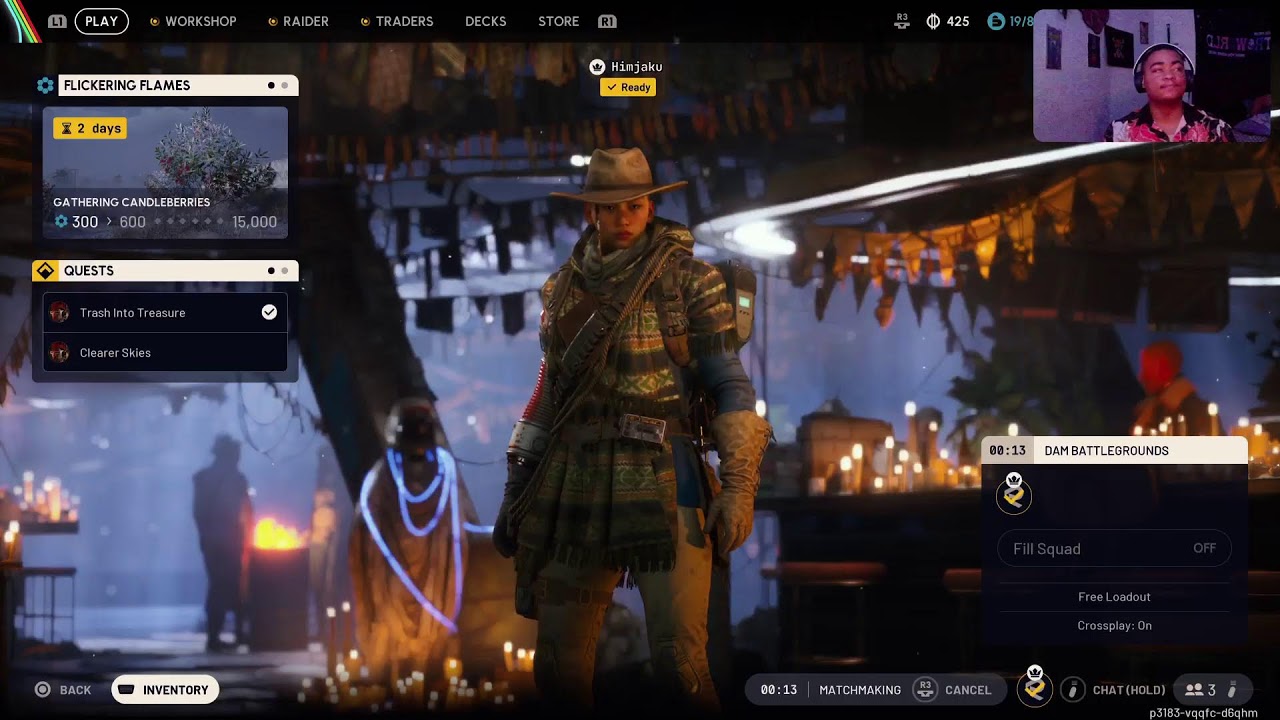Click the Back circle button icon
The width and height of the screenshot is (1280, 720).
click(43, 690)
